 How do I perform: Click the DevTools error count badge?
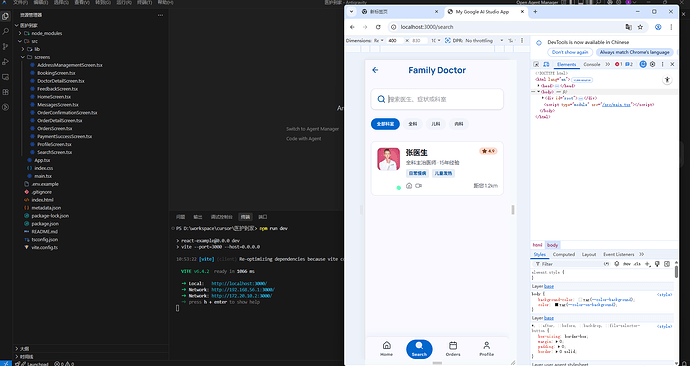[x=618, y=64]
